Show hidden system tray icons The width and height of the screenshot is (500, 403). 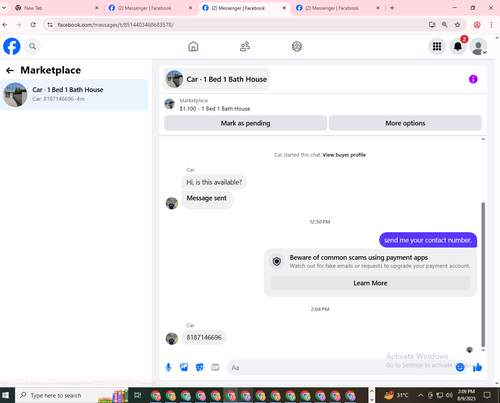tap(421, 395)
